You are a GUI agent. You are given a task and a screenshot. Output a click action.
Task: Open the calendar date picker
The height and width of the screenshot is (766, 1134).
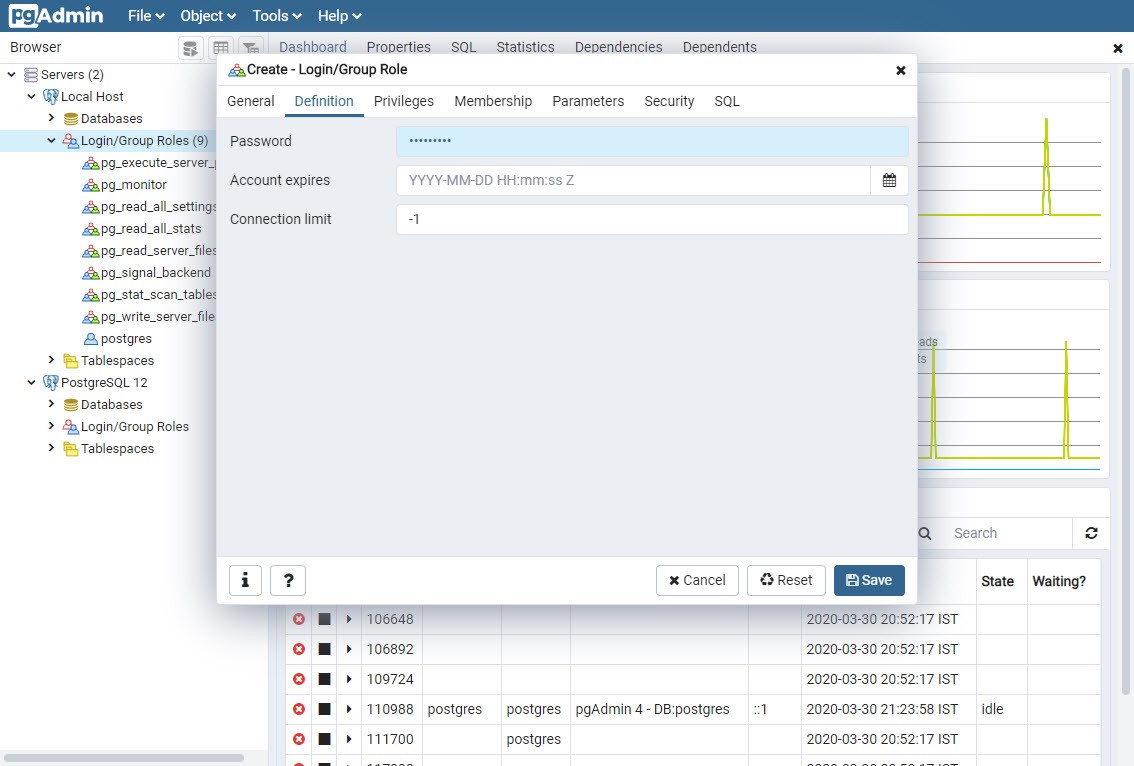click(890, 180)
